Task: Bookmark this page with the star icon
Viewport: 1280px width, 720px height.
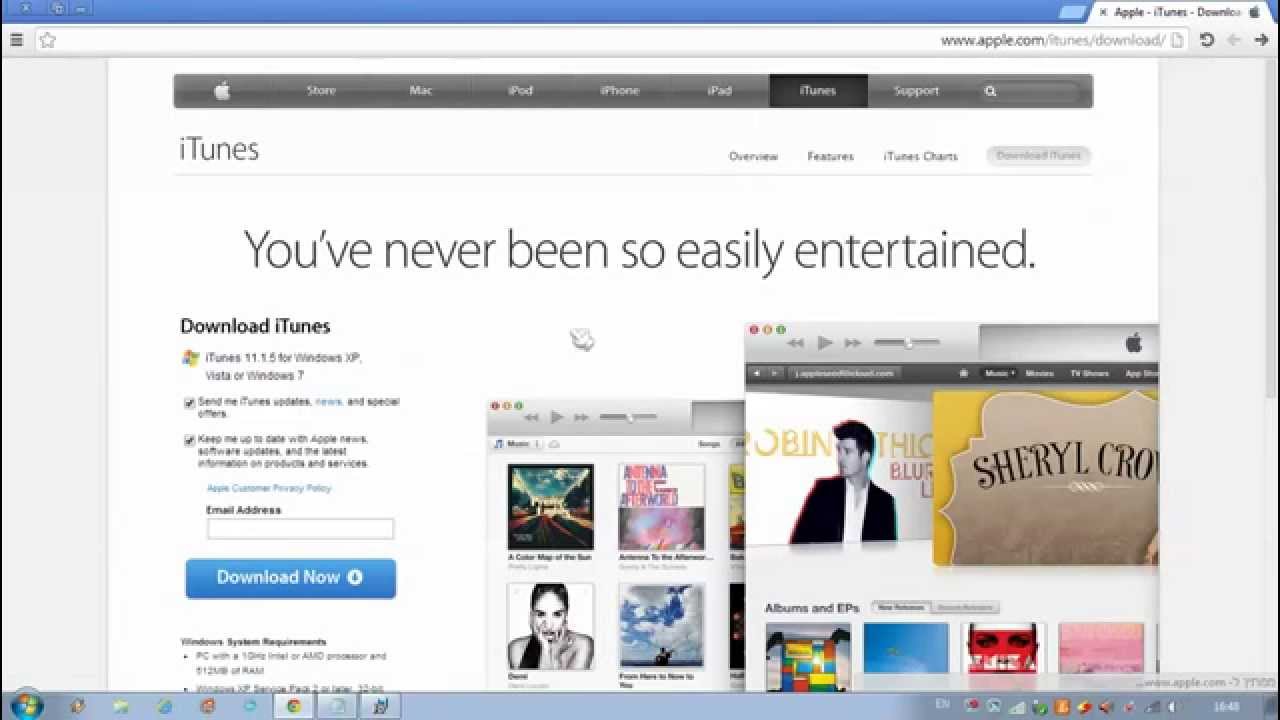Action: coord(47,40)
